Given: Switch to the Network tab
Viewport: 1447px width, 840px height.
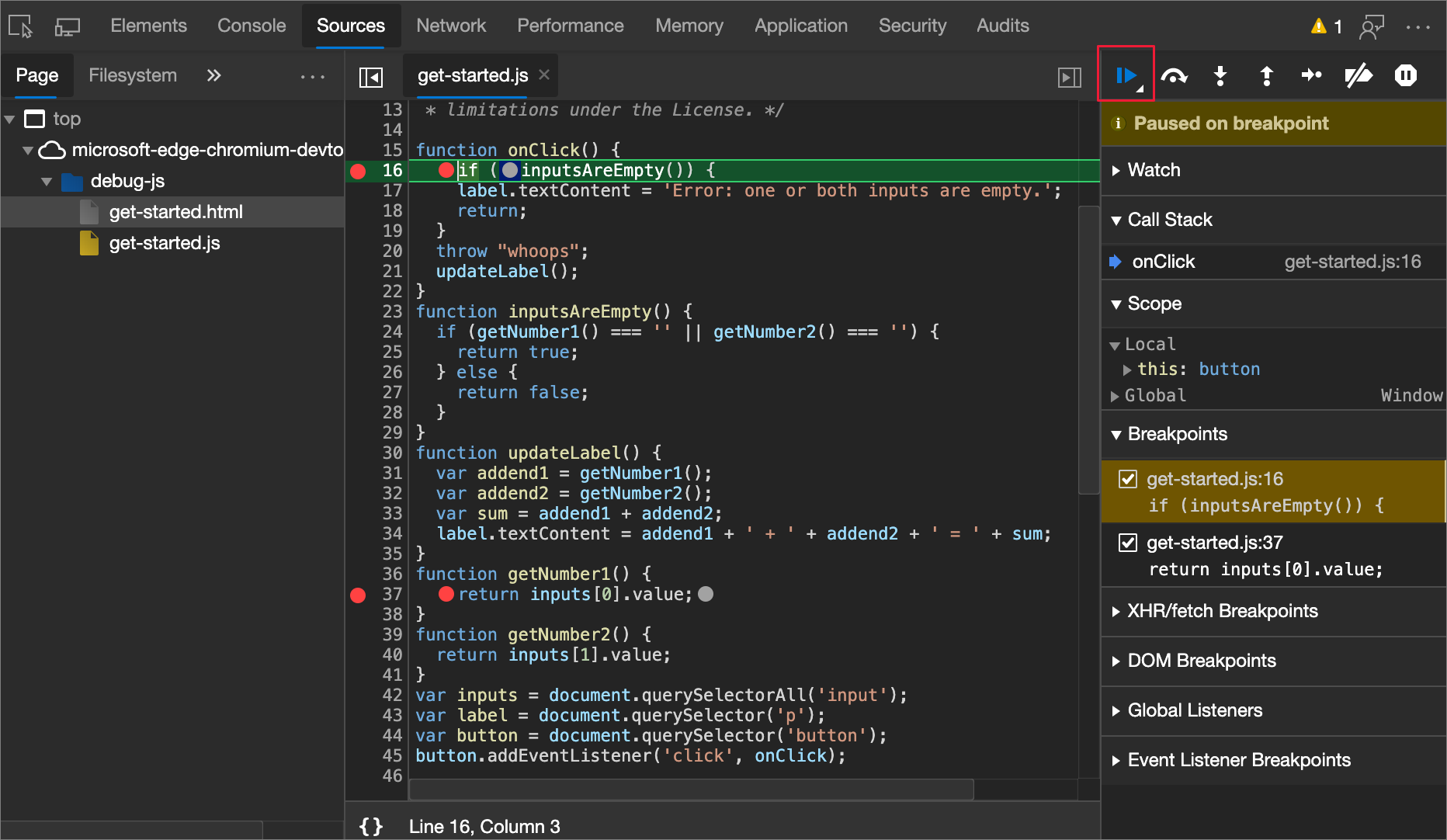Looking at the screenshot, I should 450,26.
